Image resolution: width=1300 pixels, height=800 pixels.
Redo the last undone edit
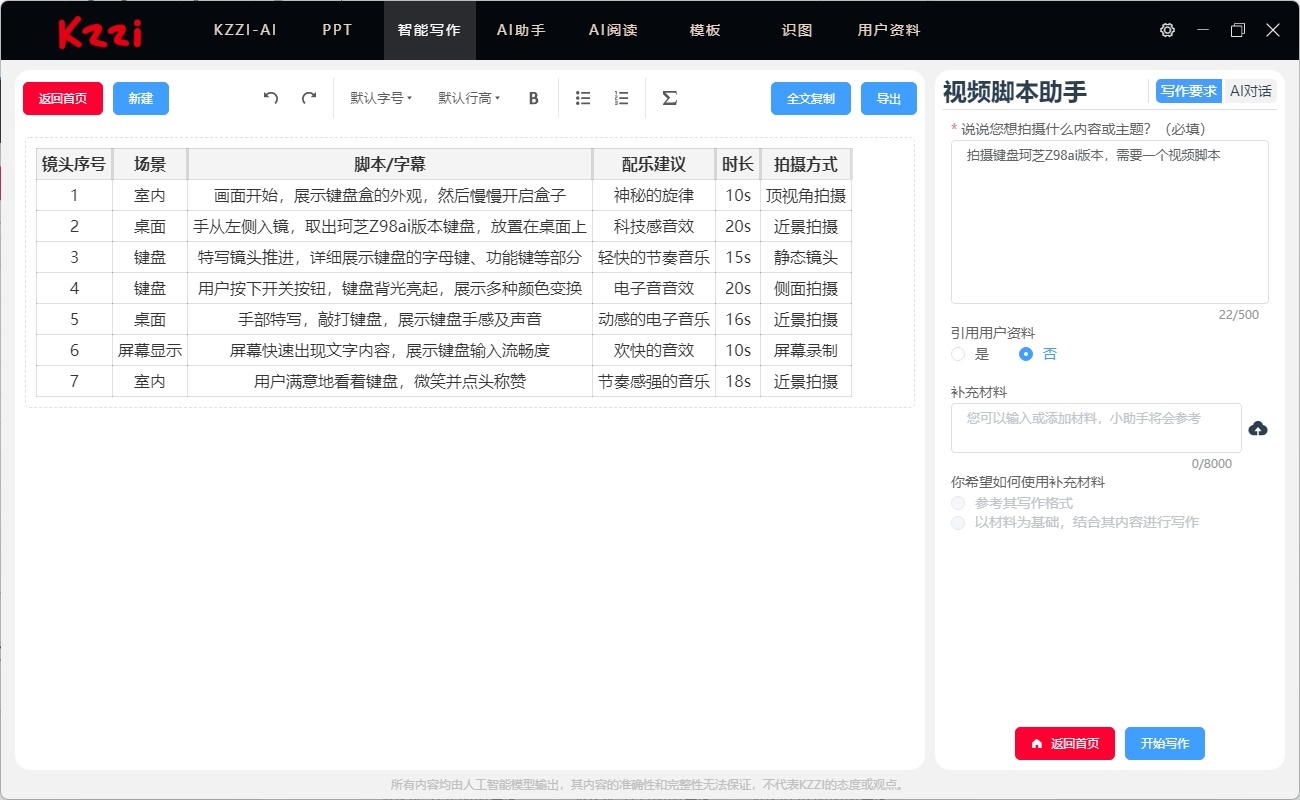[x=309, y=98]
